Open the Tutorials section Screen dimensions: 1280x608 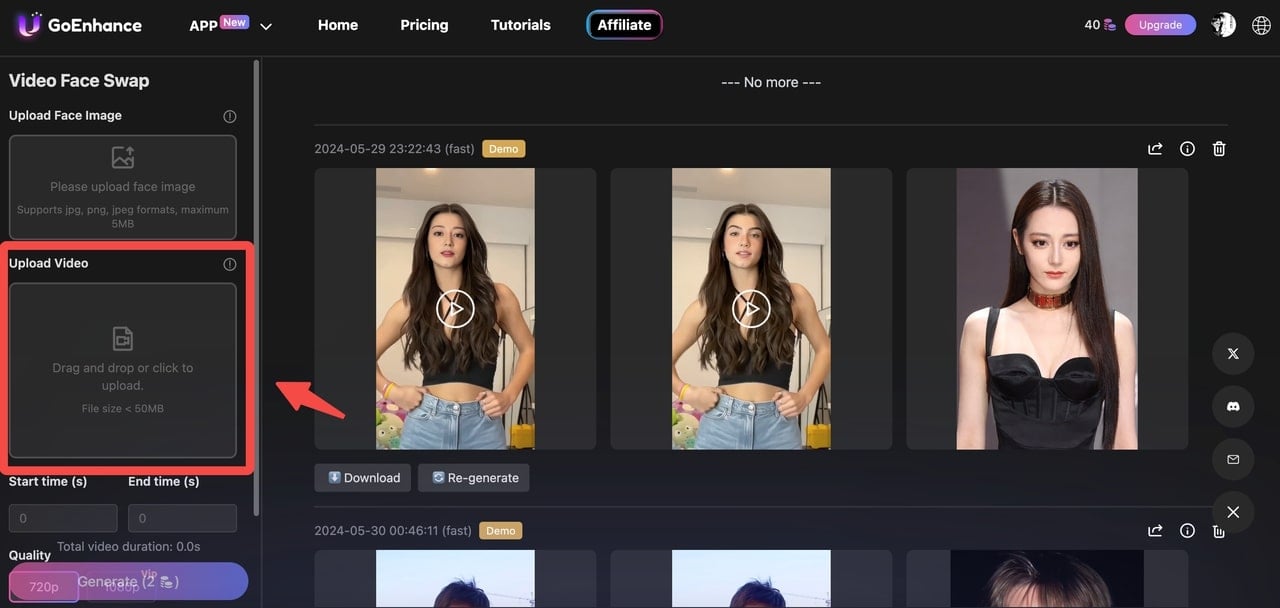pyautogui.click(x=521, y=25)
